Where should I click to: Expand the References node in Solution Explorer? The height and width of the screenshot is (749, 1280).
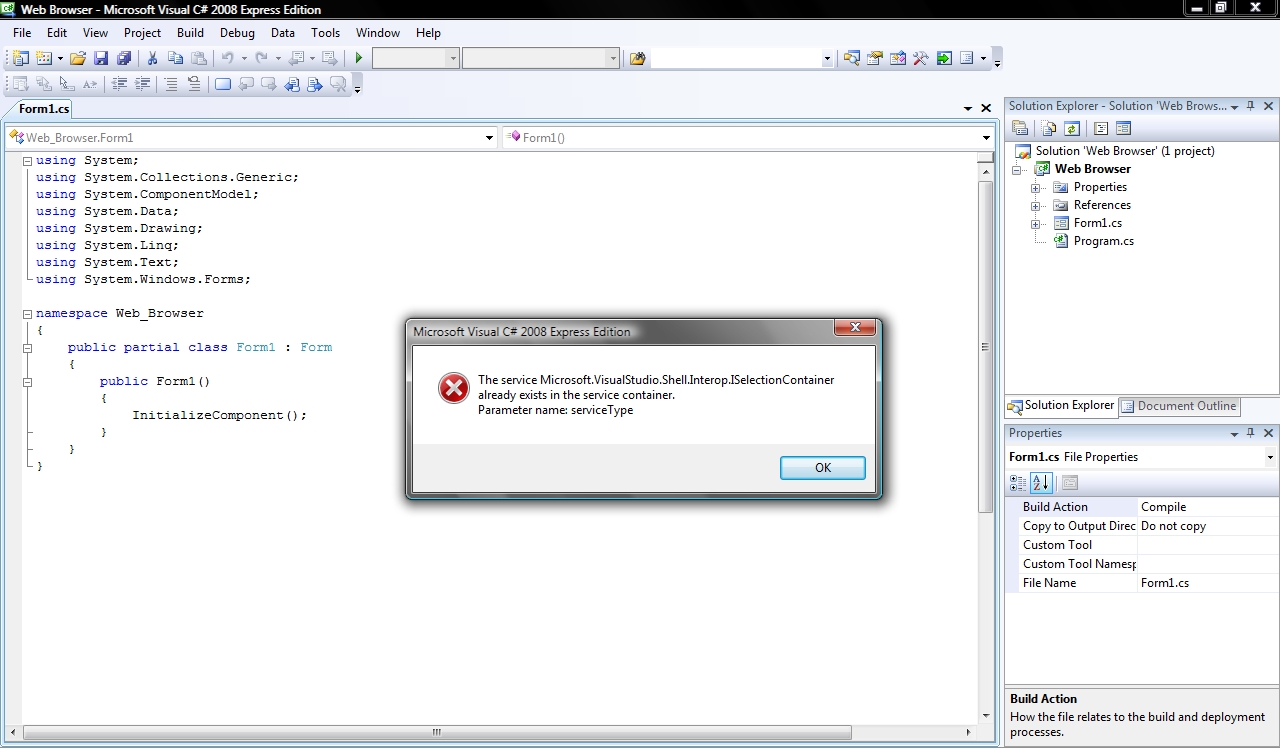(x=1036, y=206)
